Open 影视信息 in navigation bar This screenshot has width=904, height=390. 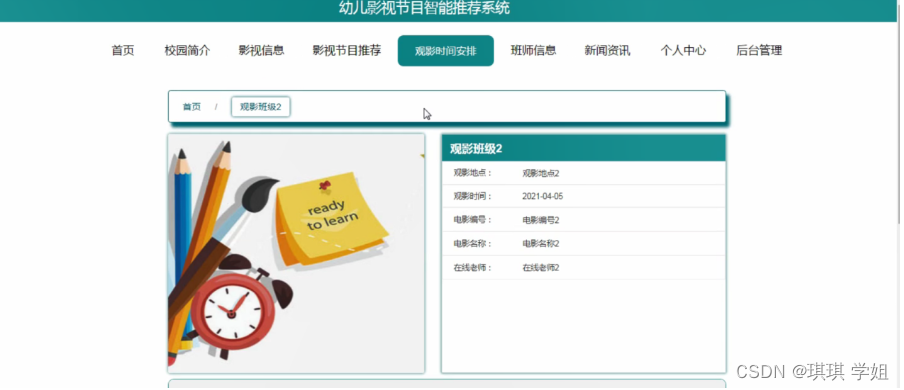tap(261, 51)
